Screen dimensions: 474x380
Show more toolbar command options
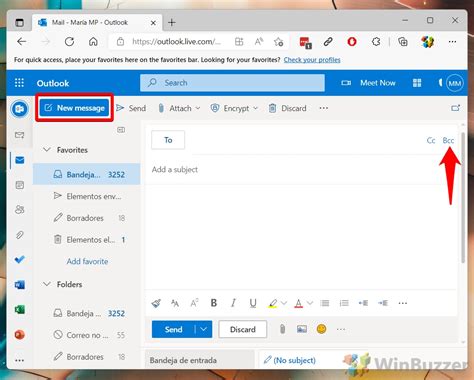(x=324, y=108)
